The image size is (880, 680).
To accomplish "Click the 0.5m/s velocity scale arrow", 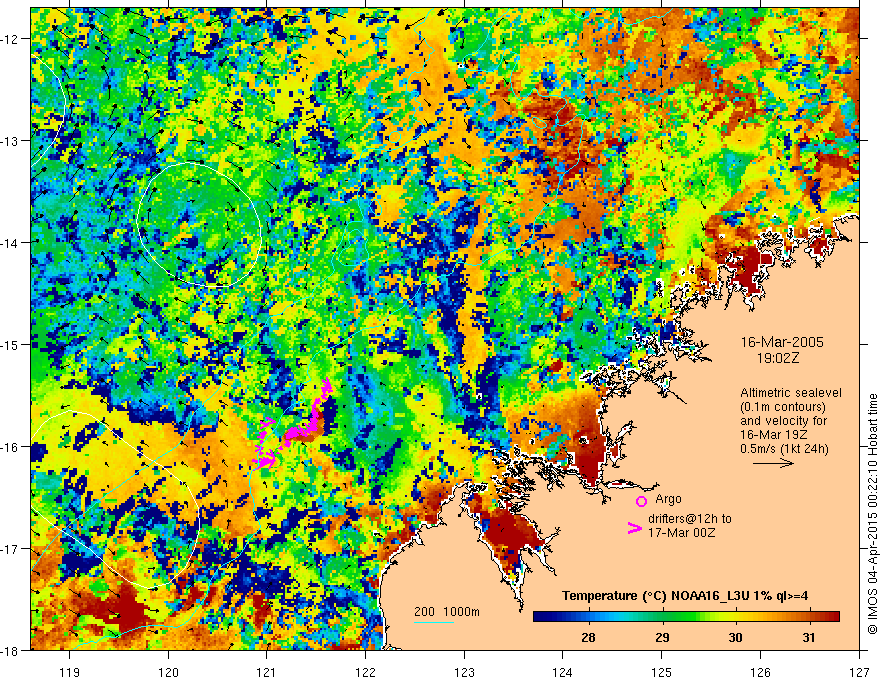I will pos(773,463).
